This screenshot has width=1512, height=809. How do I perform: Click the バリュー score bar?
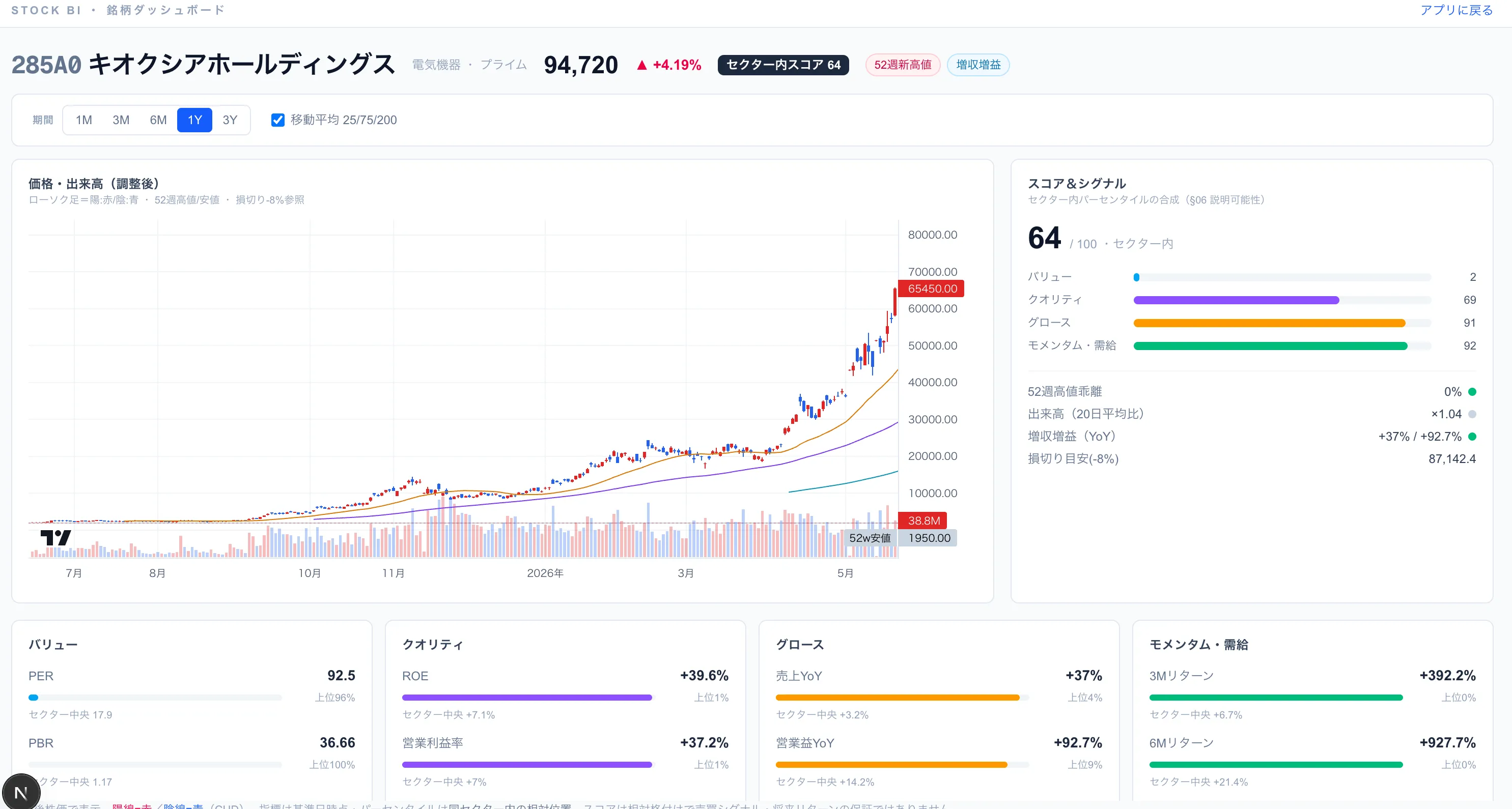coord(1282,277)
